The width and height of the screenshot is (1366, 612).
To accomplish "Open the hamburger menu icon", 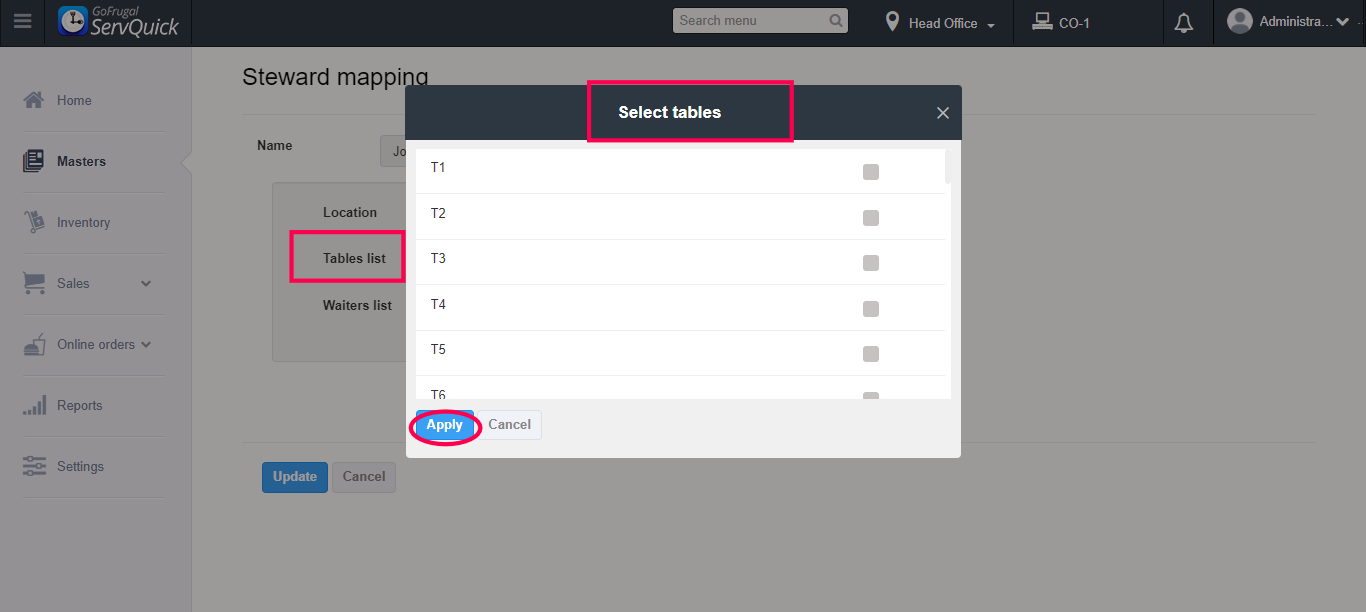I will (22, 21).
